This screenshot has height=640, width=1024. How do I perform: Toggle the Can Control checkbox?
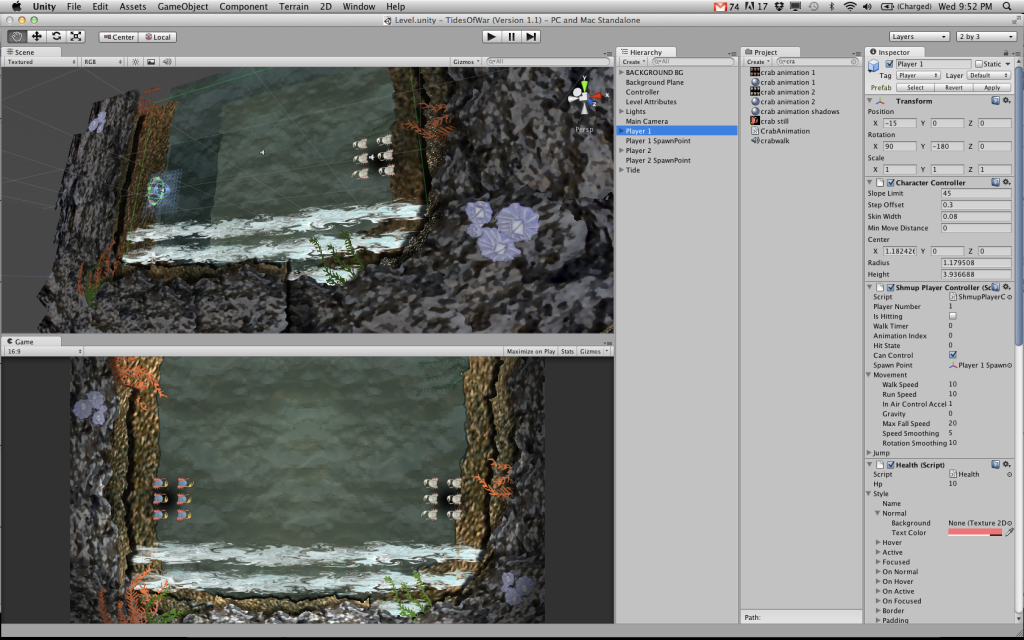pyautogui.click(x=952, y=355)
